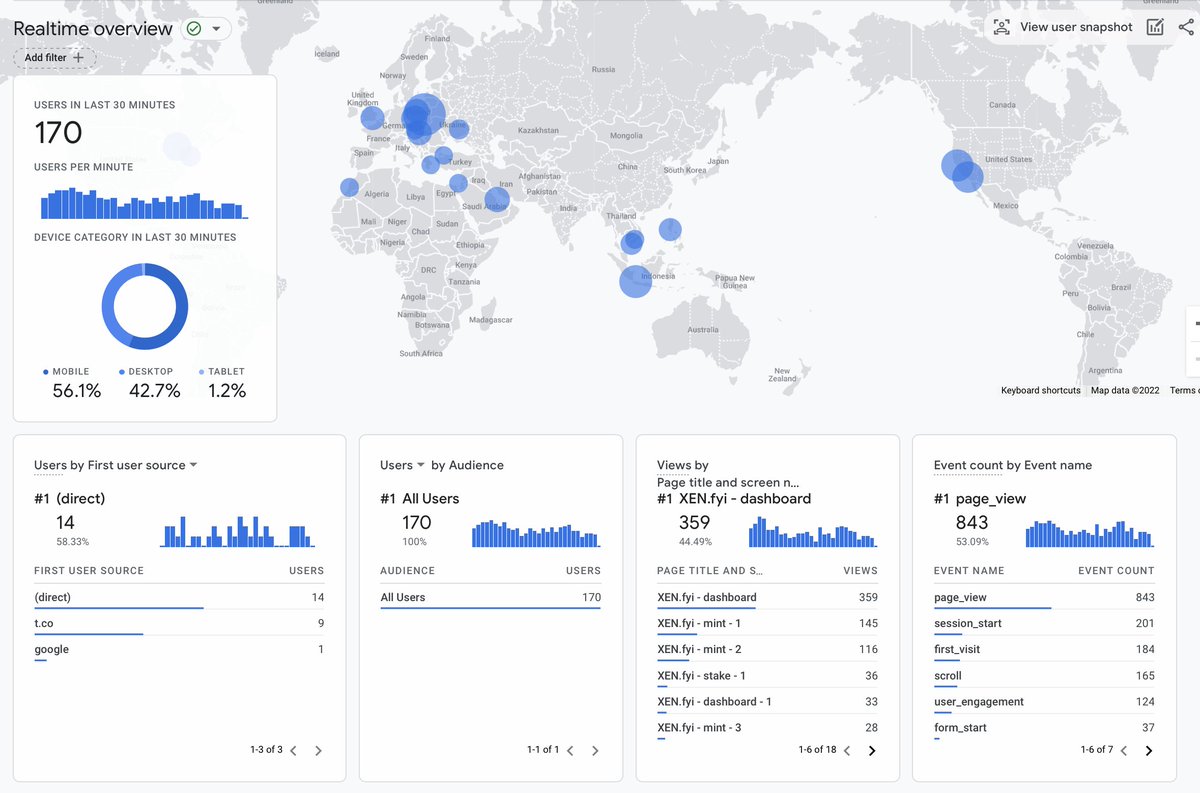The height and width of the screenshot is (793, 1200).
Task: Click the green check status icon
Action: tap(194, 29)
